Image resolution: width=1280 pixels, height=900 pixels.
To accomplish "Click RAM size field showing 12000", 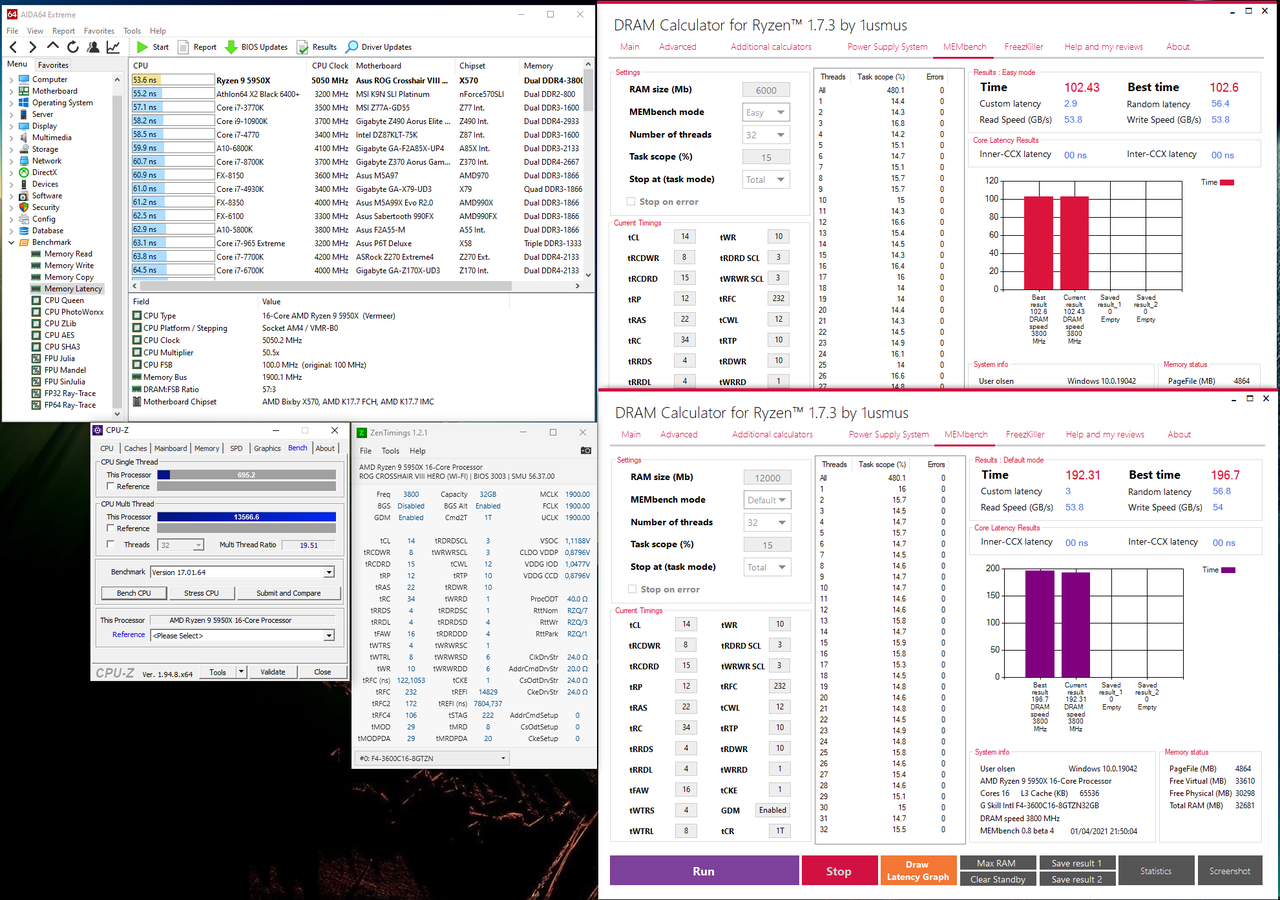I will point(767,478).
